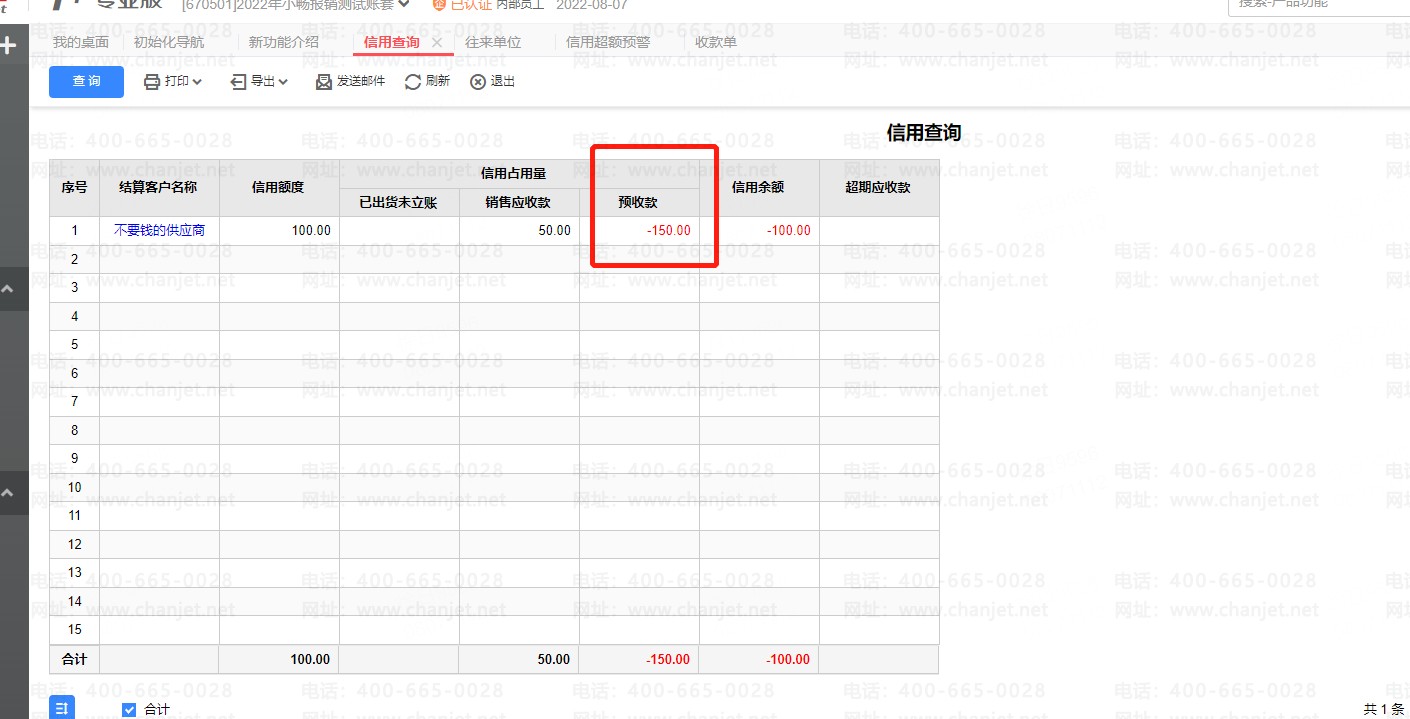Screen dimensions: 1410x719
Task: Switch to the 新功能介绍 tab
Action: click(x=284, y=42)
